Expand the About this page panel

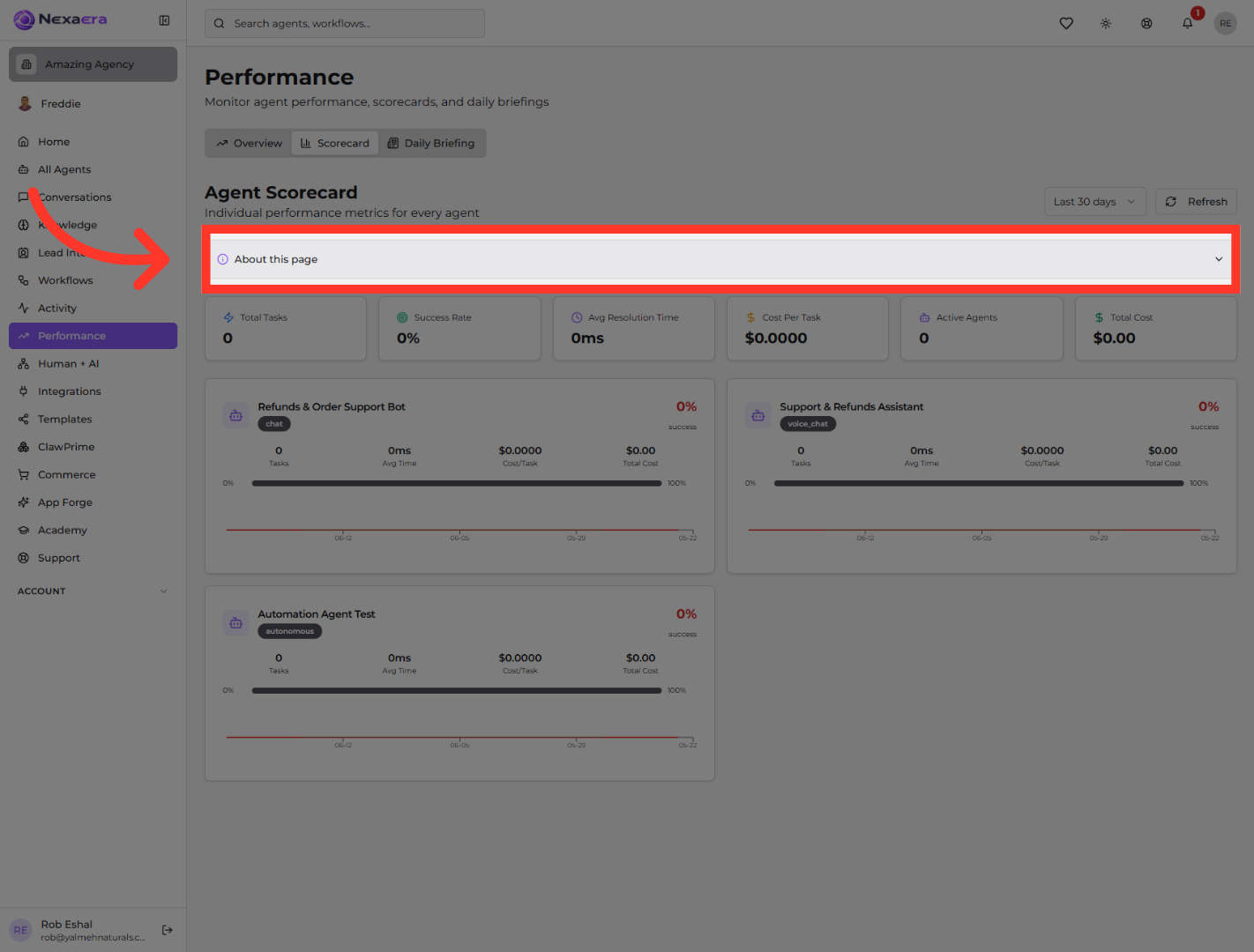click(x=720, y=259)
